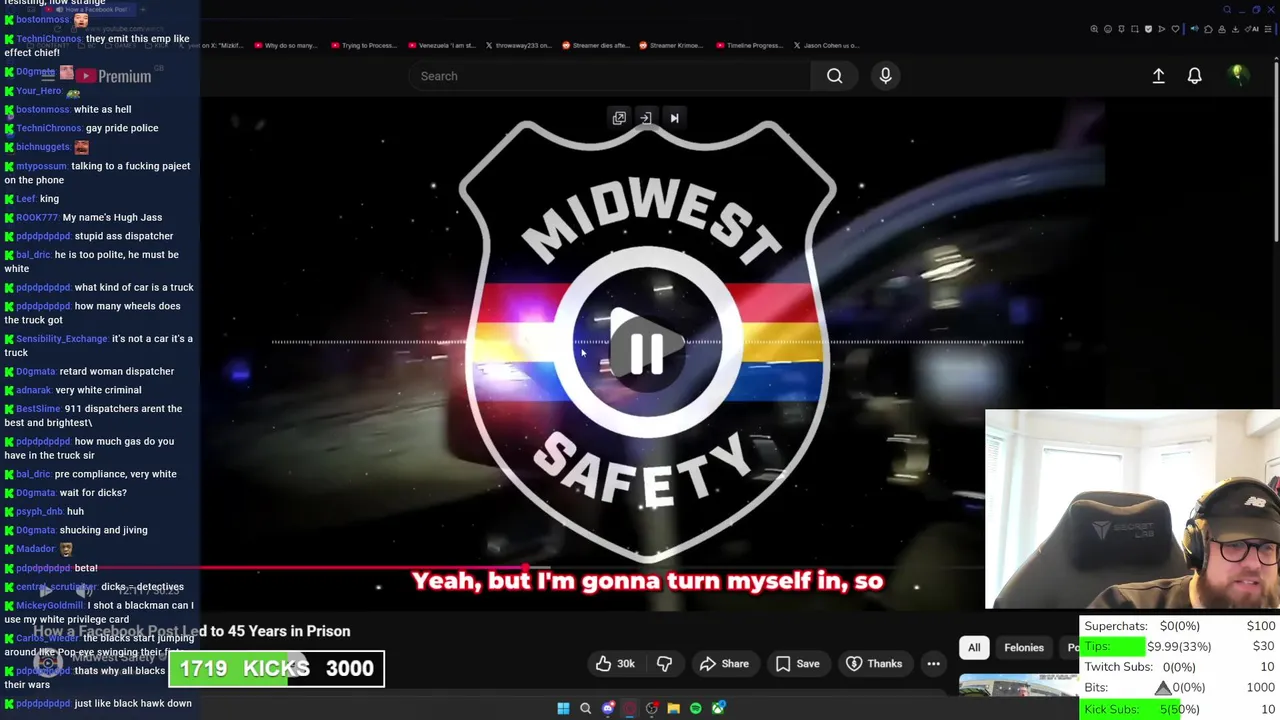Image resolution: width=1280 pixels, height=720 pixels.
Task: Open the YouTube hamburger guide menu
Action: (x=47, y=76)
